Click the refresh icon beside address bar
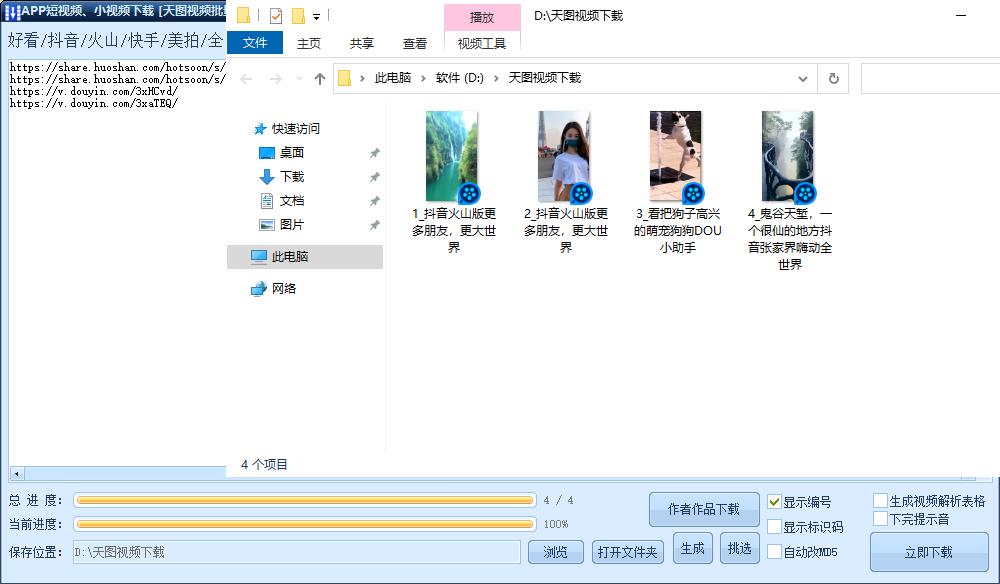Viewport: 1000px width, 584px height. coord(832,78)
